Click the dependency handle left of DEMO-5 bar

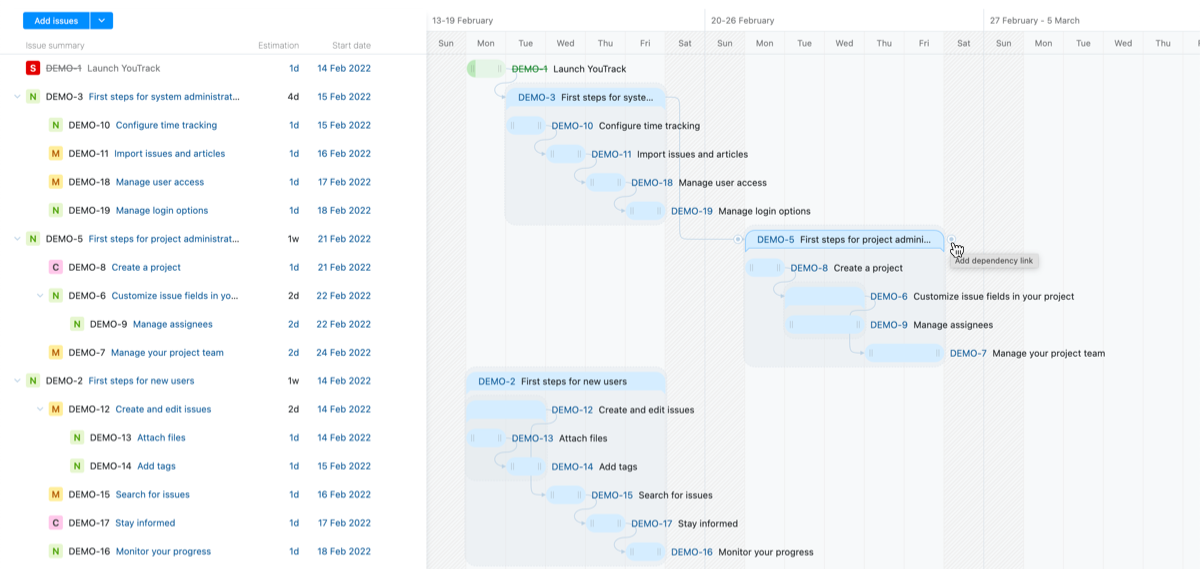738,240
